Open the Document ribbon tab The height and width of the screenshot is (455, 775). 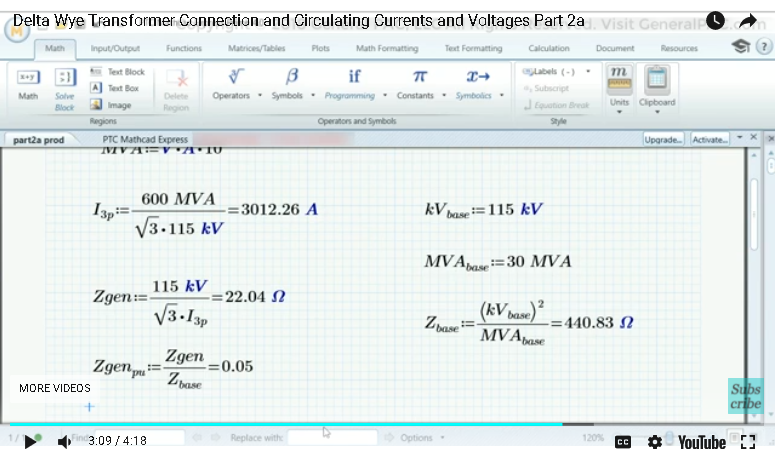(x=615, y=48)
